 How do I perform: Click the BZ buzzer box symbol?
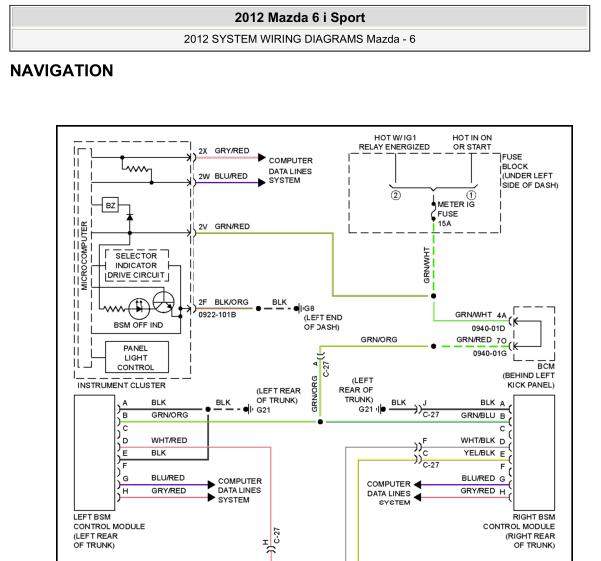pos(110,205)
